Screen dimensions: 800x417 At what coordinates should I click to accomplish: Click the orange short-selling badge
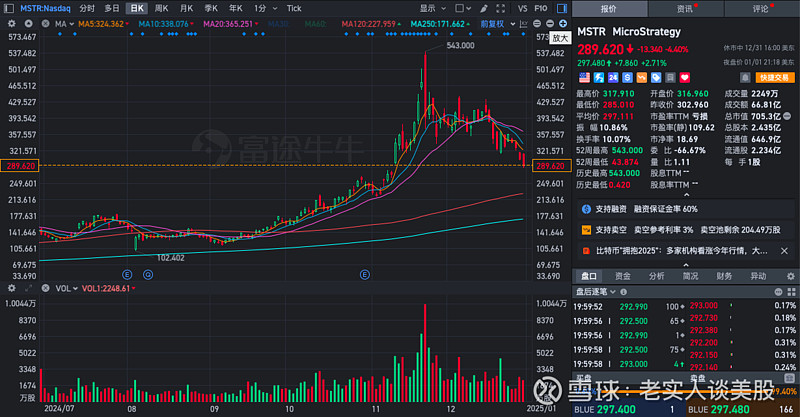[x=641, y=78]
